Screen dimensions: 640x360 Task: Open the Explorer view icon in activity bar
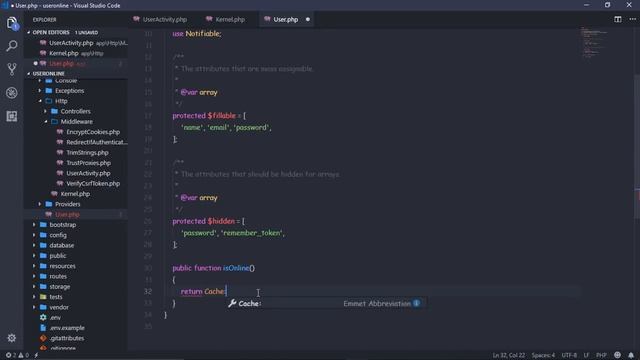coord(12,23)
